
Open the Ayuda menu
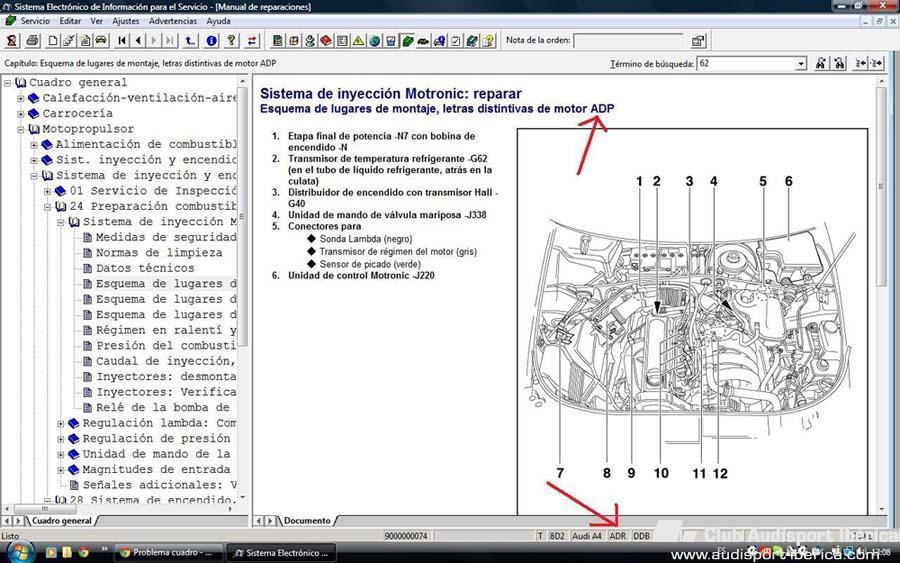[x=219, y=21]
